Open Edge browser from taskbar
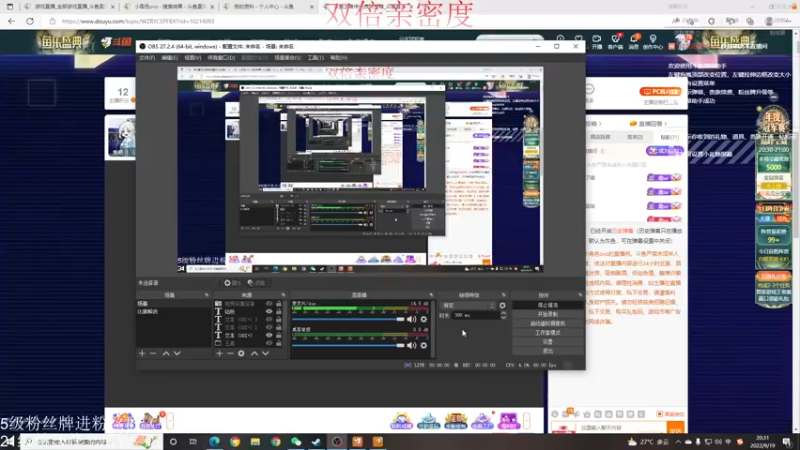This screenshot has height=450, width=800. point(214,442)
